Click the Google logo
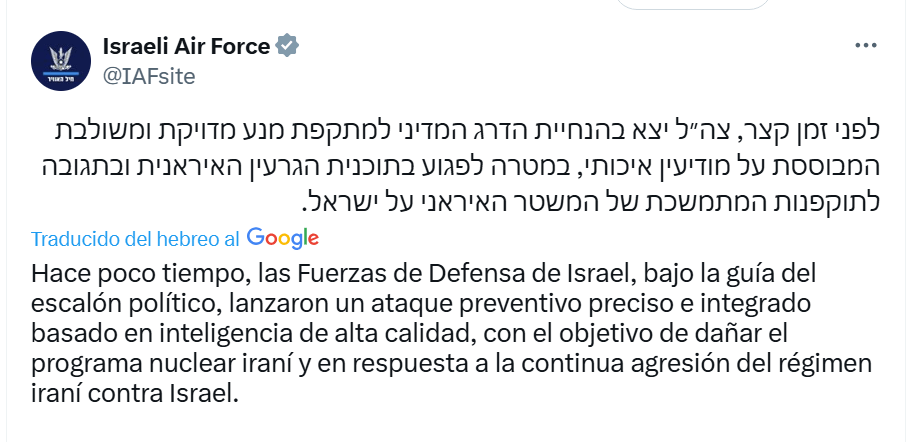 point(282,238)
